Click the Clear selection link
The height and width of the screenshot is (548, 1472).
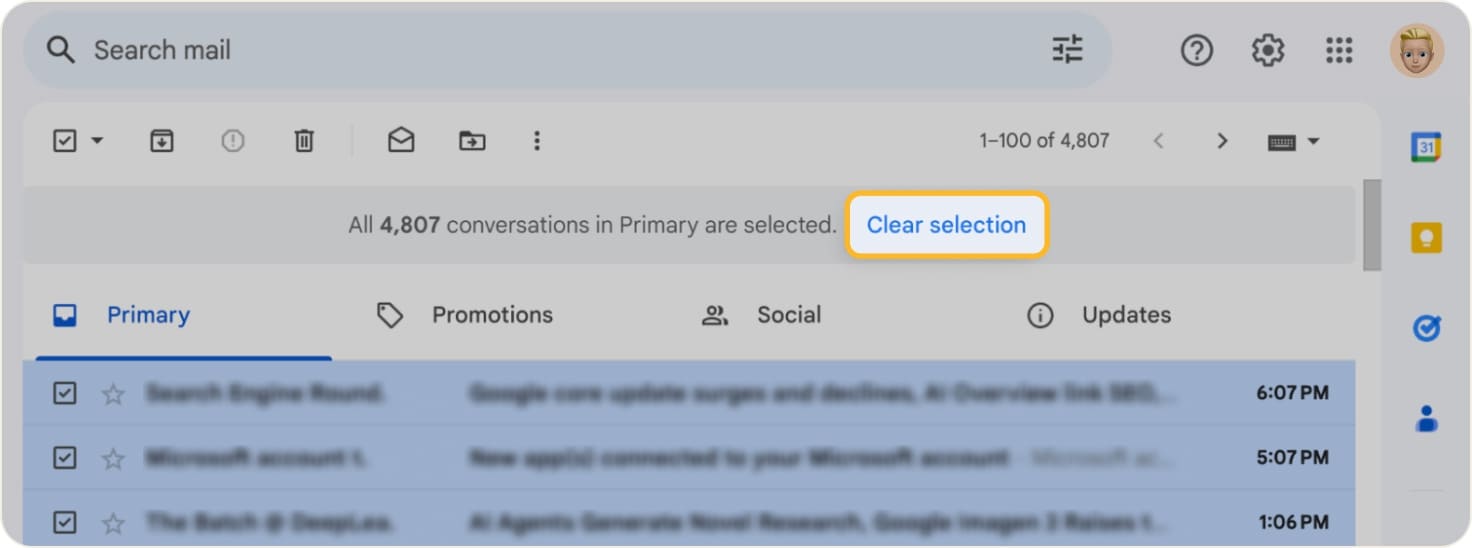(946, 225)
